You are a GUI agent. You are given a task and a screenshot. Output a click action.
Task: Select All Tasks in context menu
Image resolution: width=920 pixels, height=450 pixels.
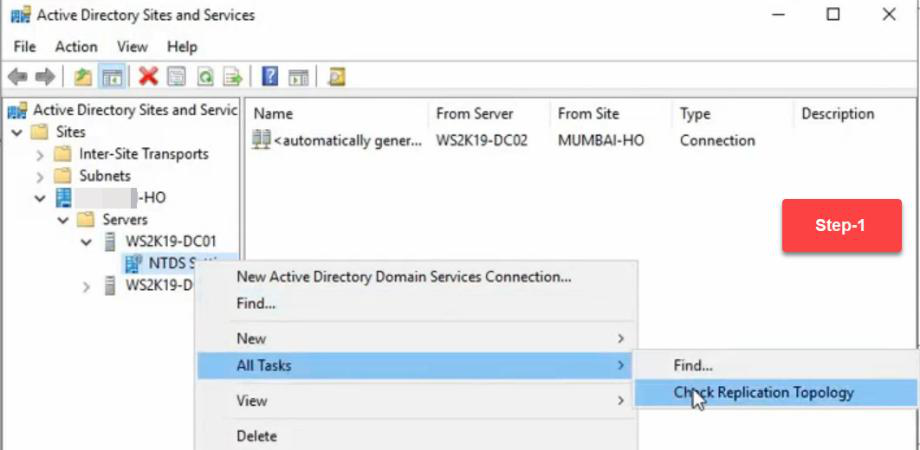pyautogui.click(x=415, y=366)
